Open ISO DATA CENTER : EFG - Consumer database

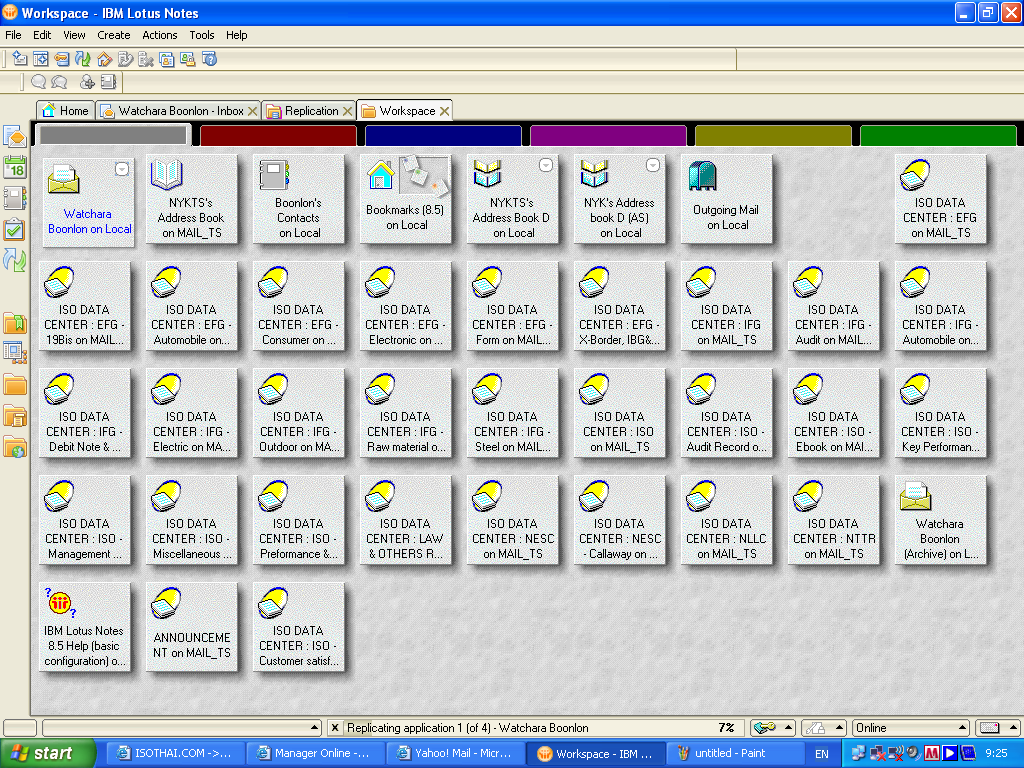[x=298, y=306]
